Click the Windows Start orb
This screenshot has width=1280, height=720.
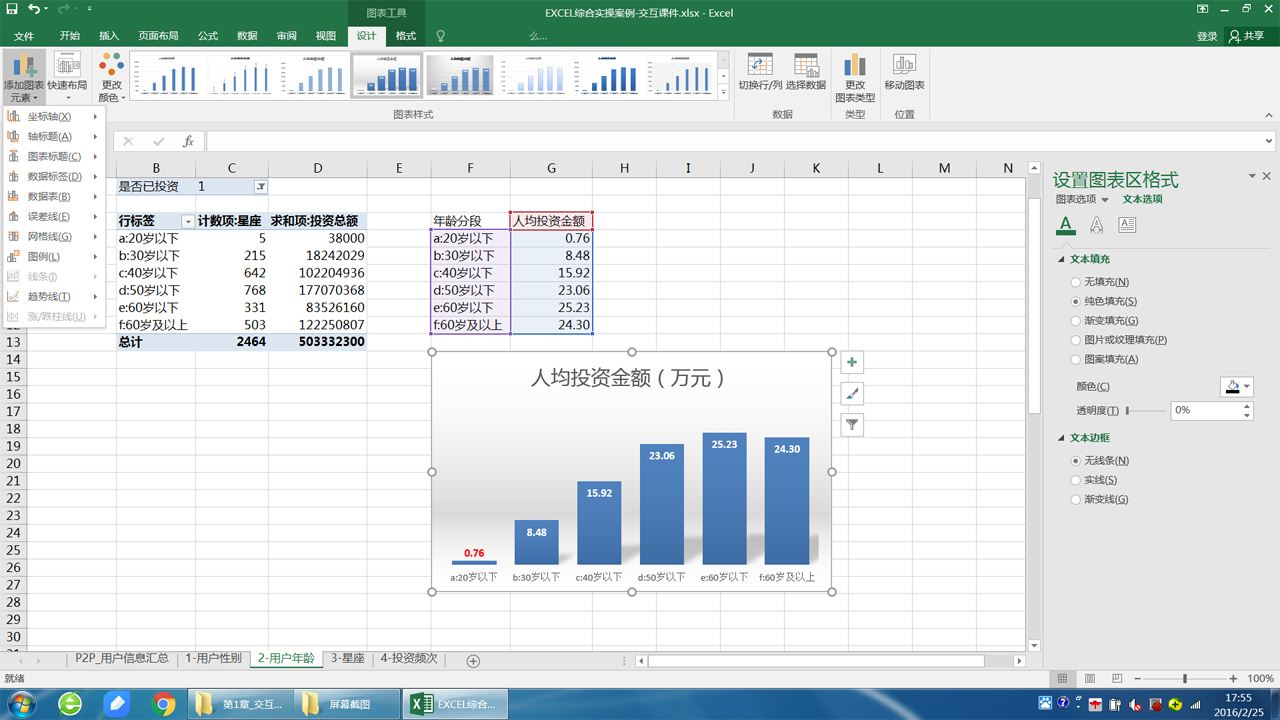coord(22,704)
